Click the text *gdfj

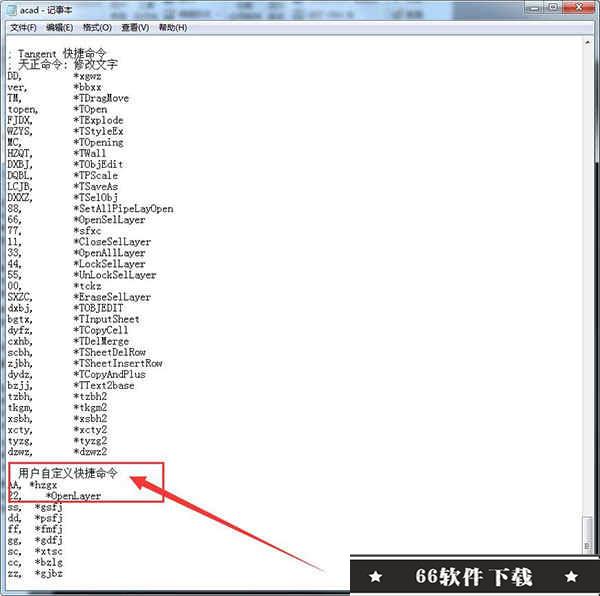[x=49, y=541]
